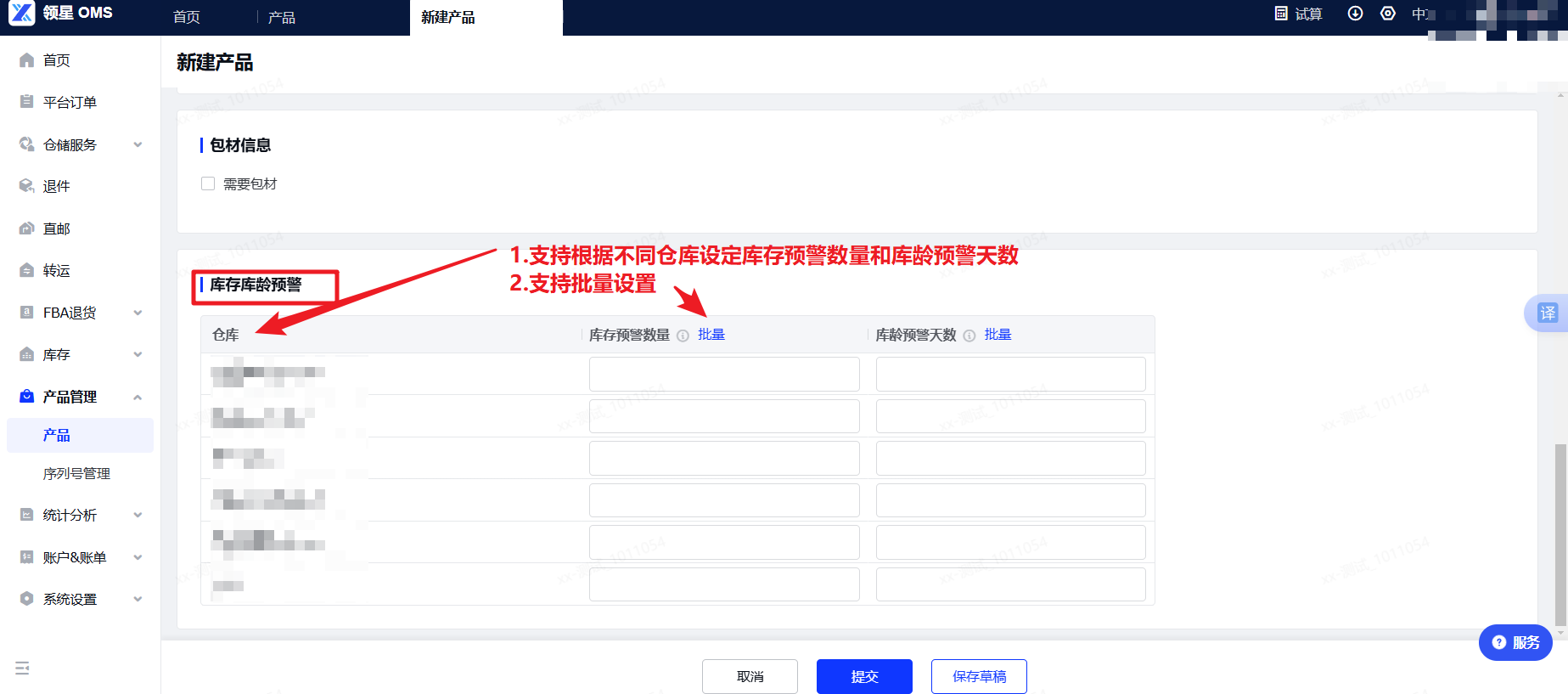Click first row 库龄预警天数 input
The width and height of the screenshot is (1568, 694).
(x=1011, y=374)
